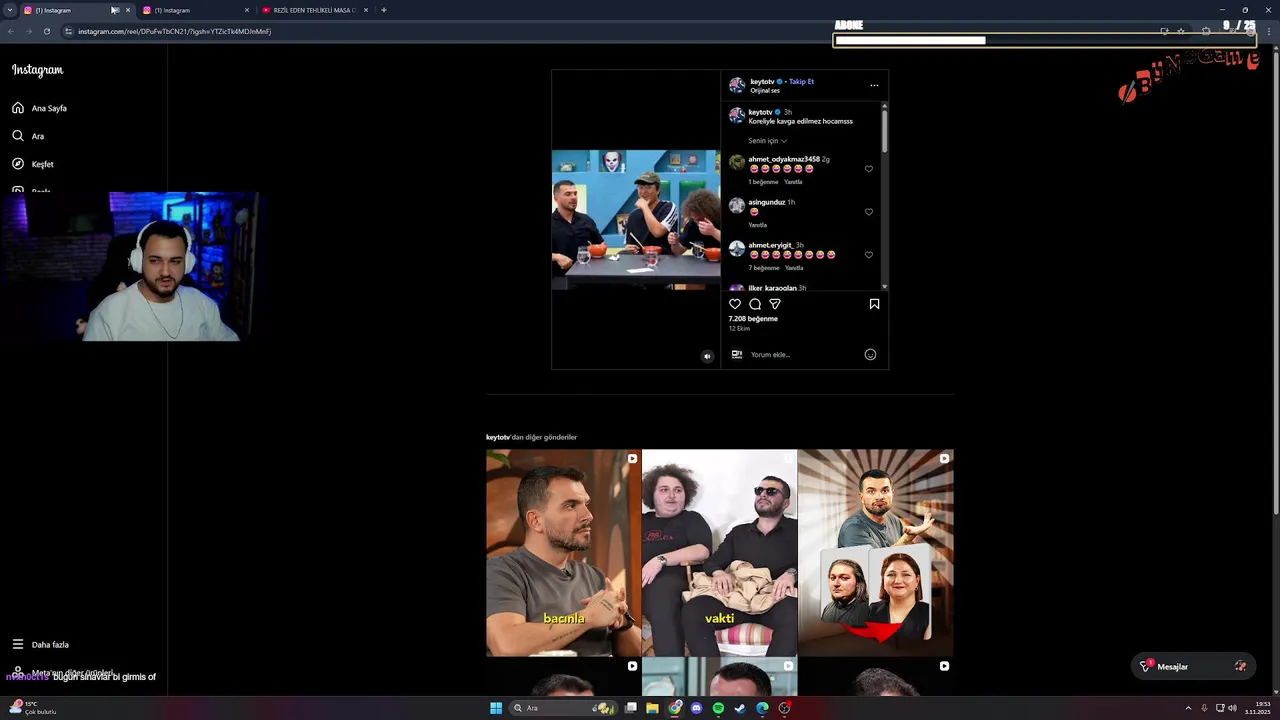Switch to the second Instagram tab
1280x720 pixels.
pos(195,10)
